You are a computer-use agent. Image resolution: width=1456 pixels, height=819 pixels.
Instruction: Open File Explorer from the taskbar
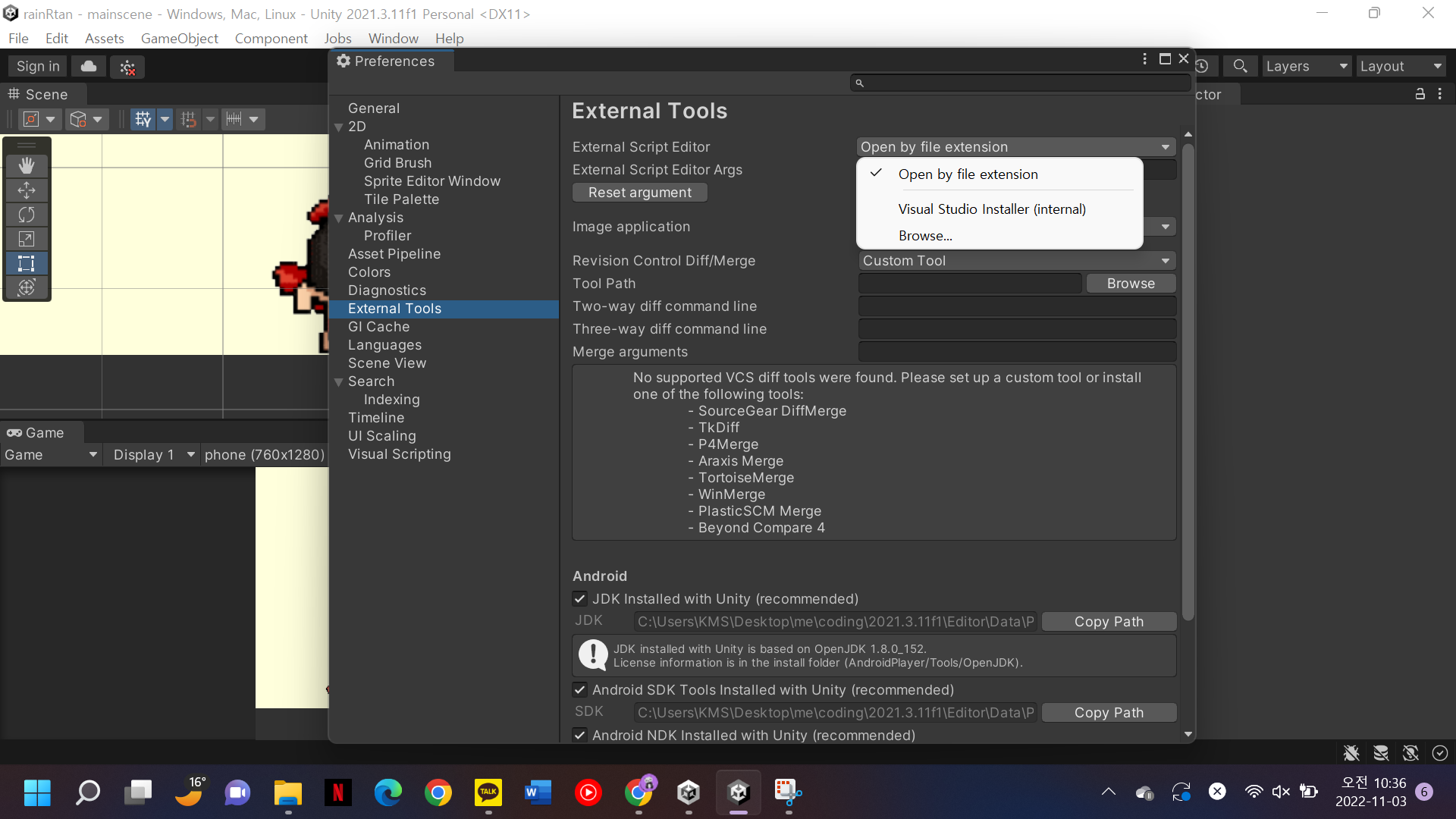(288, 793)
